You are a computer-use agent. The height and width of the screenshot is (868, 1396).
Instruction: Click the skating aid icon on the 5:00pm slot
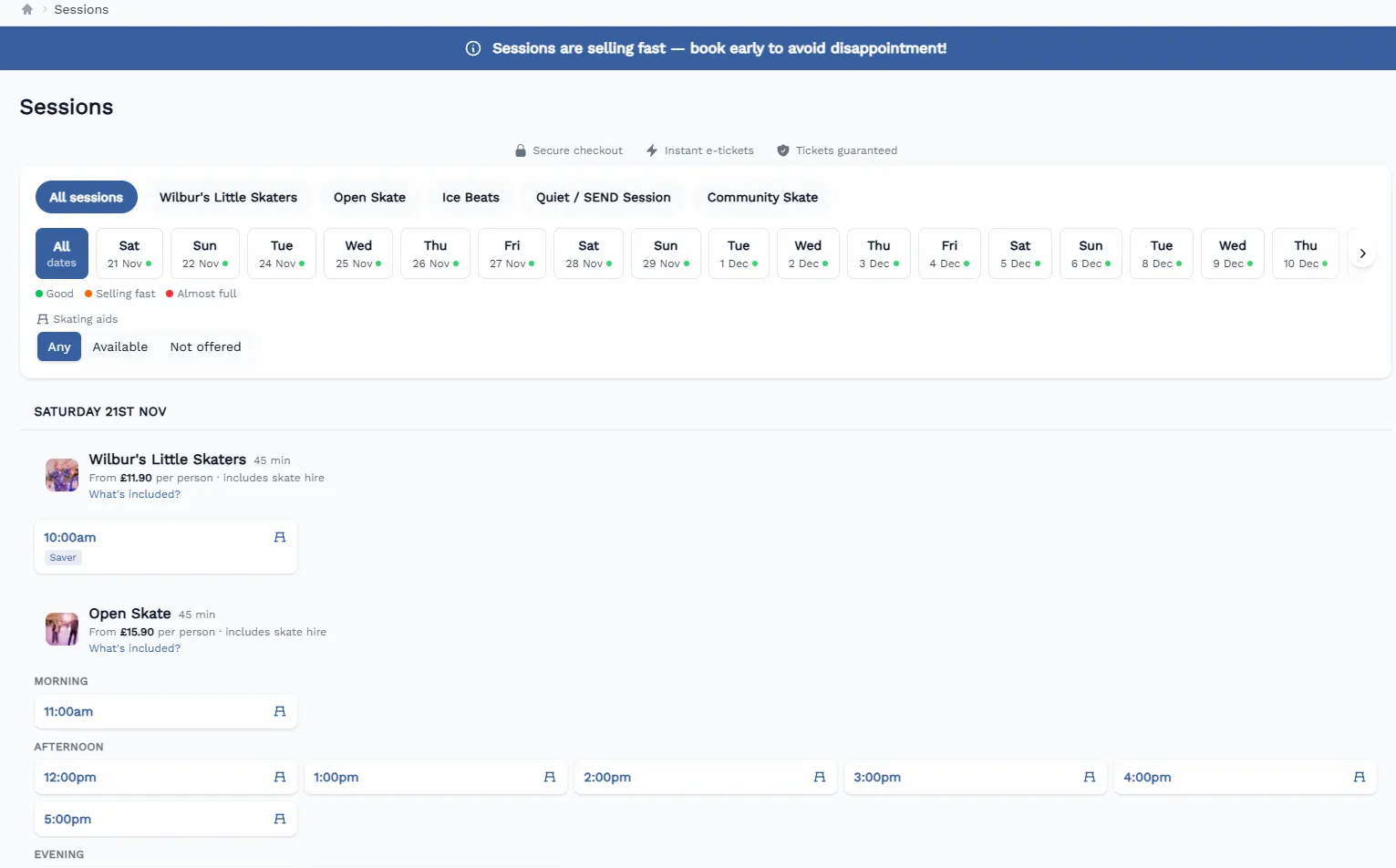(280, 819)
